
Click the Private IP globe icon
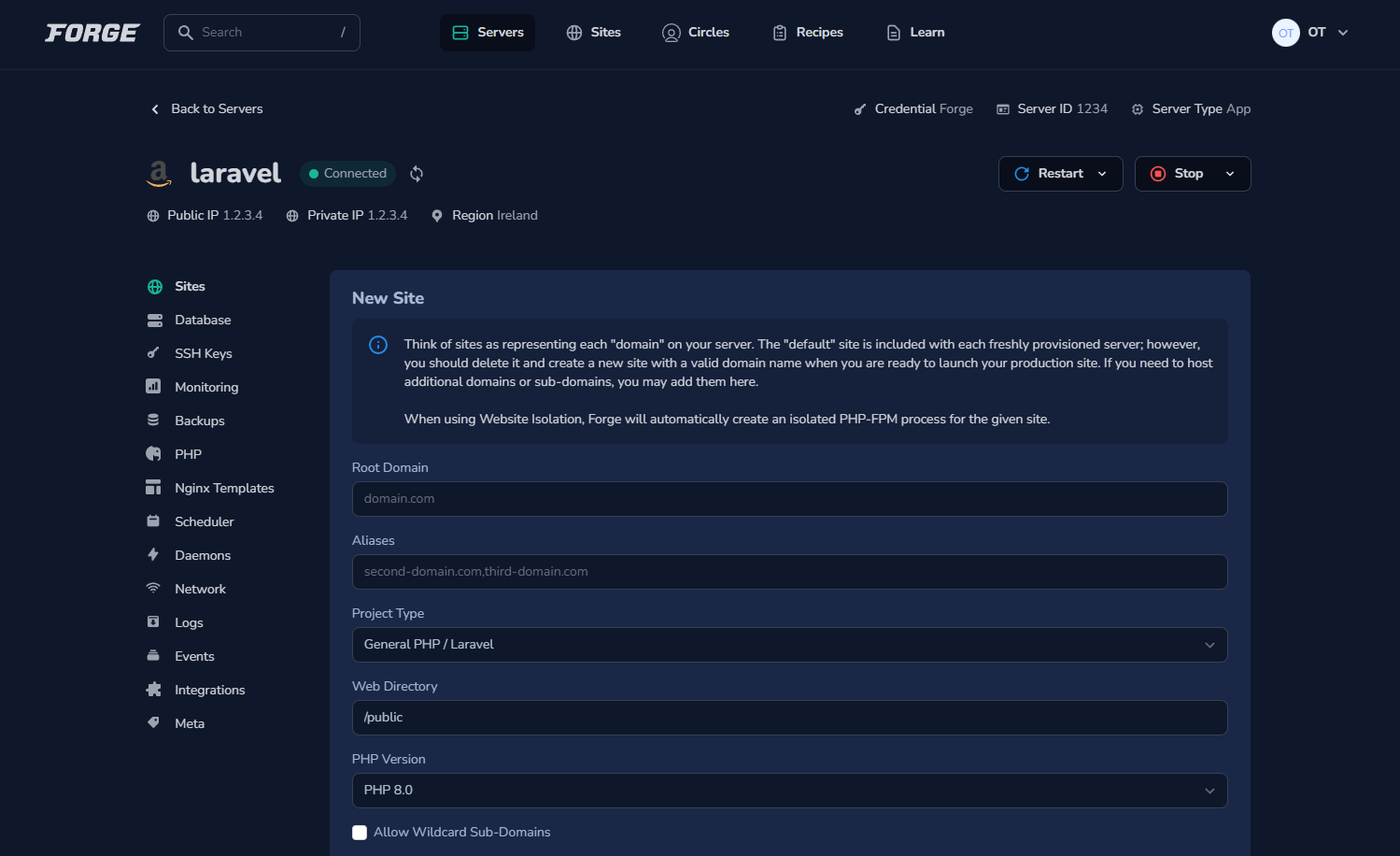pyautogui.click(x=292, y=216)
